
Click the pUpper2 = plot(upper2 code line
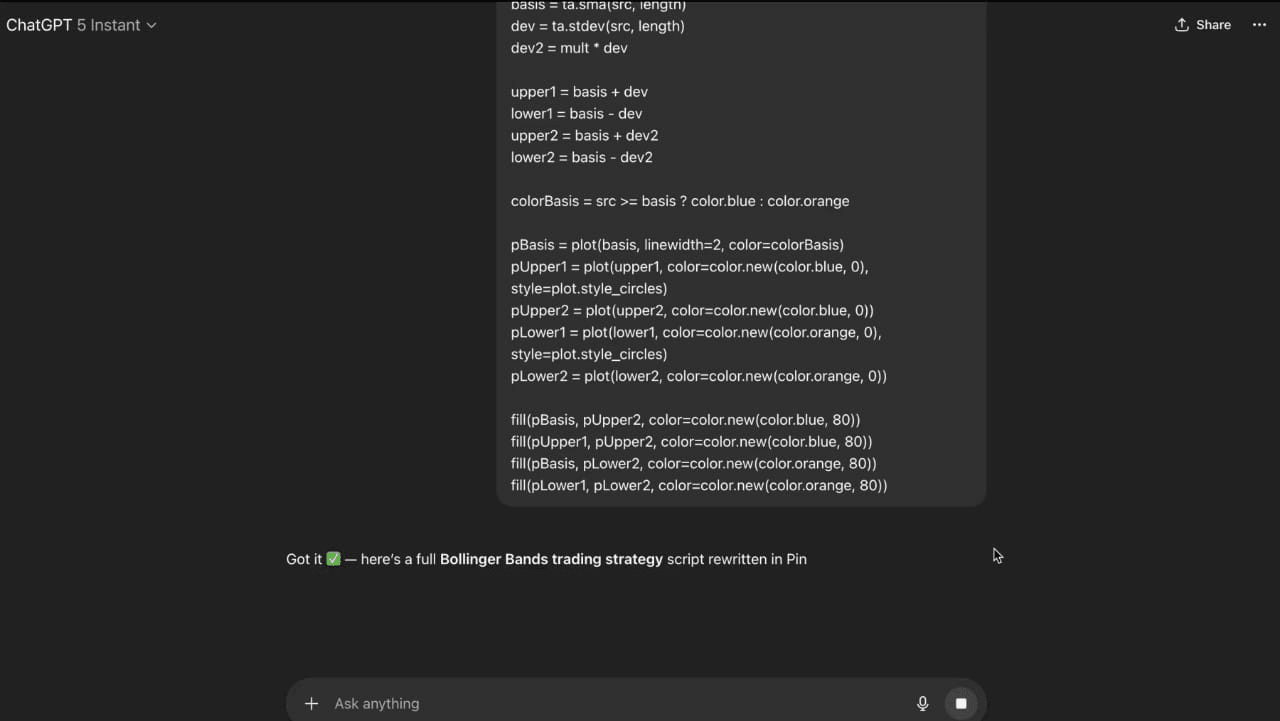click(692, 311)
